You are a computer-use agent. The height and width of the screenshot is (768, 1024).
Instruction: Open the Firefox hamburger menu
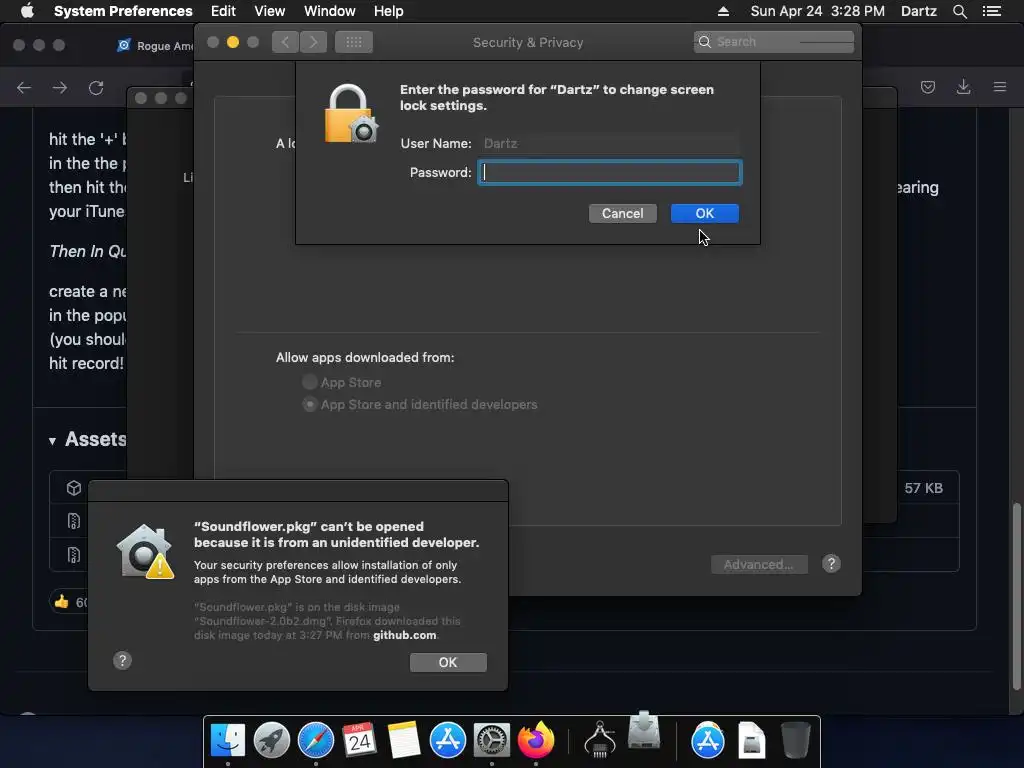(1000, 87)
